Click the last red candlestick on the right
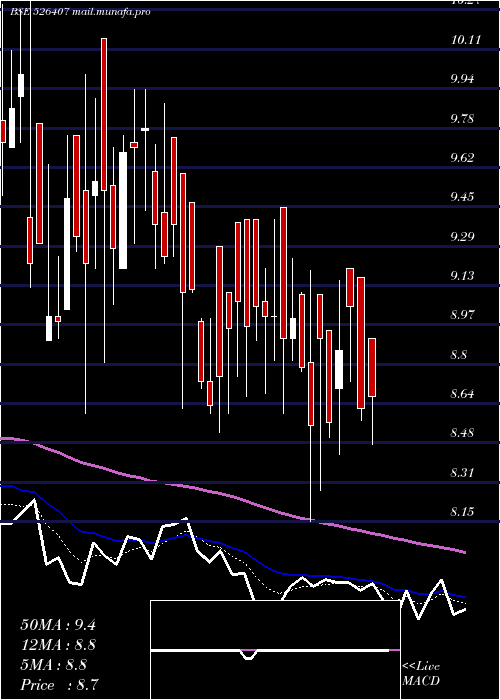 (372, 367)
